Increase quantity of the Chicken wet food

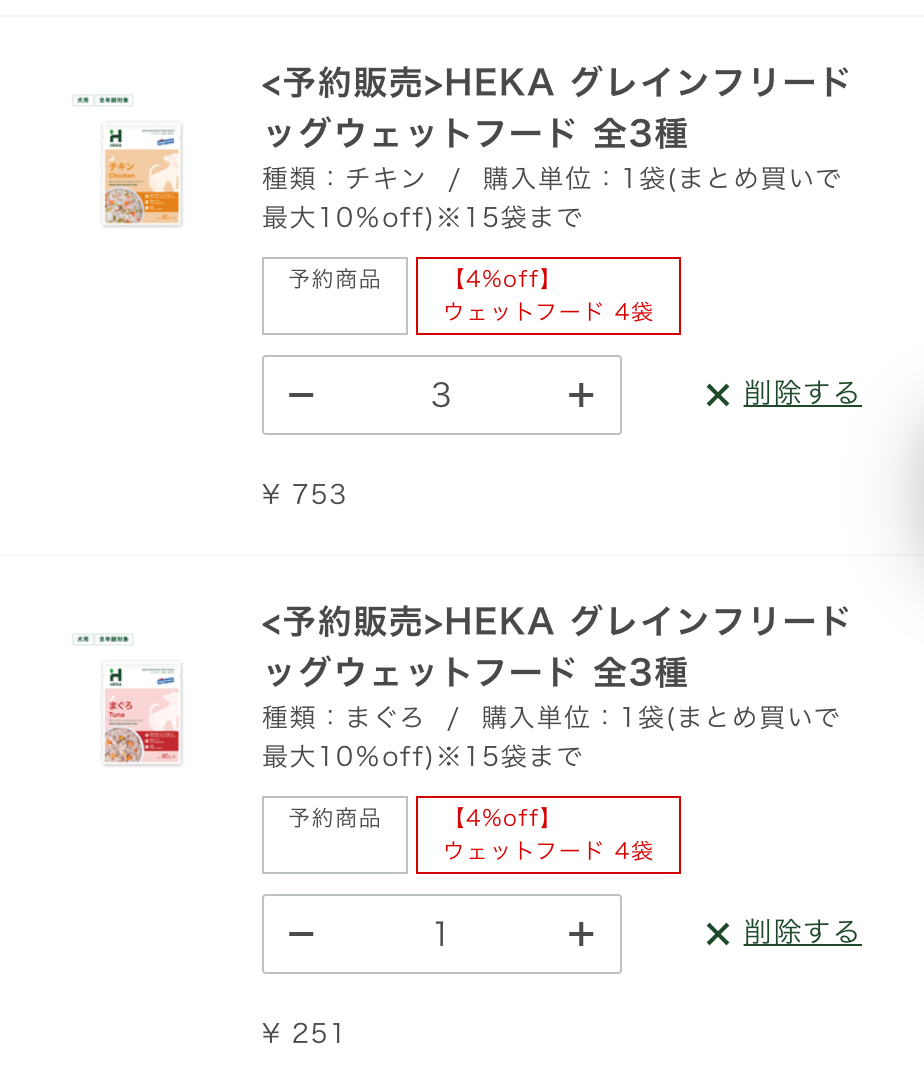click(x=581, y=396)
